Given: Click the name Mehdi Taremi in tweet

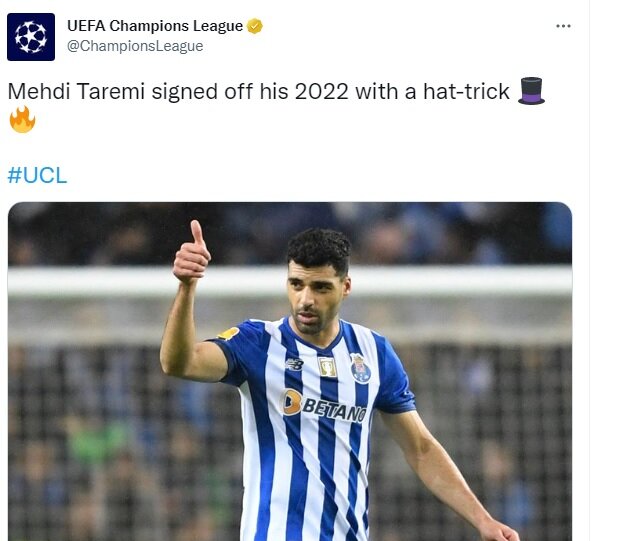Looking at the screenshot, I should click(76, 92).
